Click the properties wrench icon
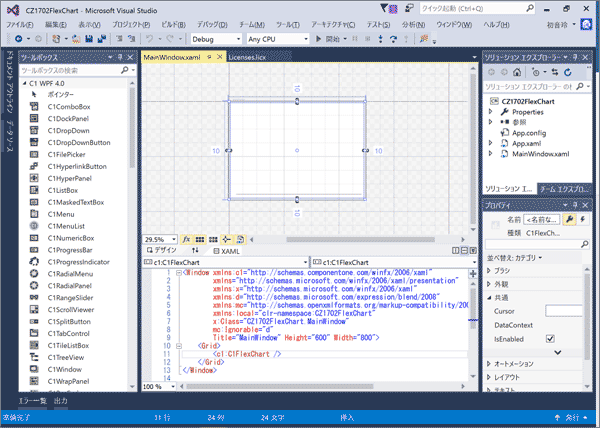Screen dimensions: 600x428 tap(569, 219)
